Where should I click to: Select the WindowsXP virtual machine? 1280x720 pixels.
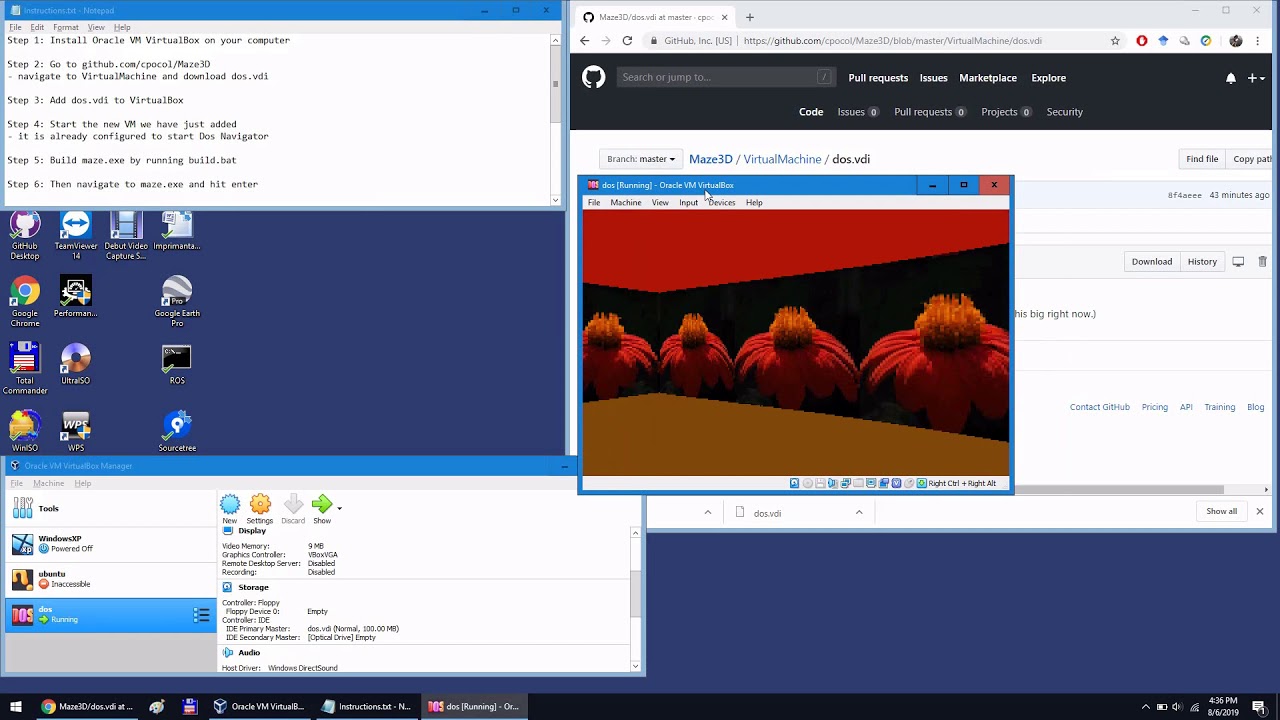(110, 544)
